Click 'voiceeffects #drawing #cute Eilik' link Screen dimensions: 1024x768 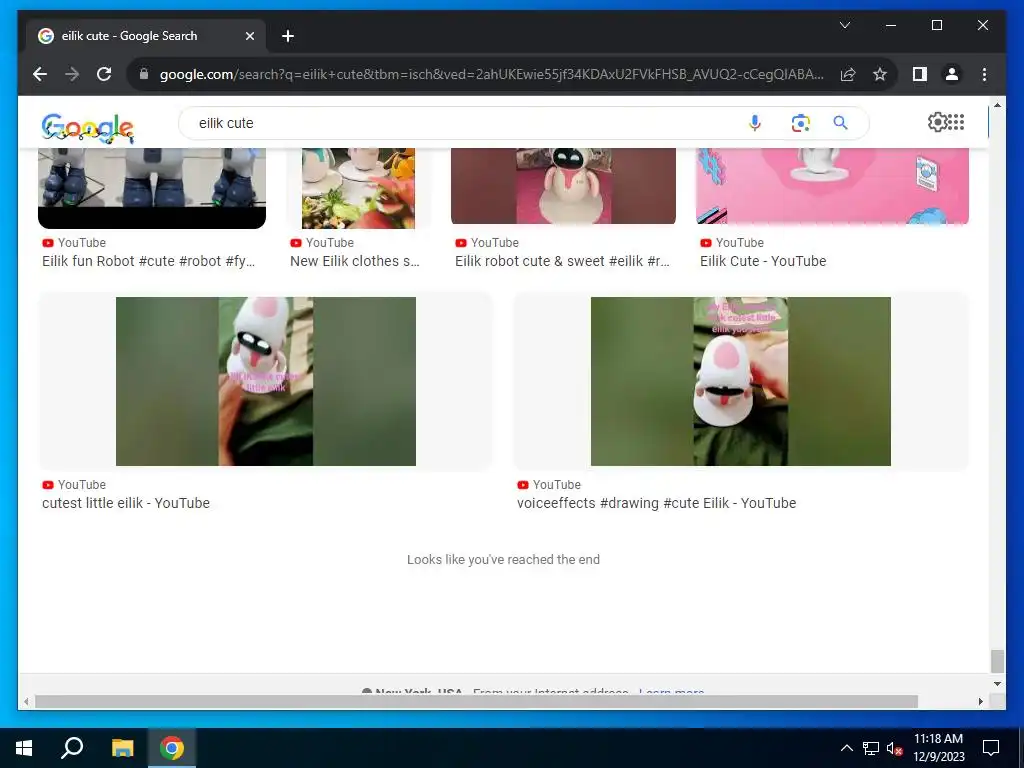(x=656, y=504)
